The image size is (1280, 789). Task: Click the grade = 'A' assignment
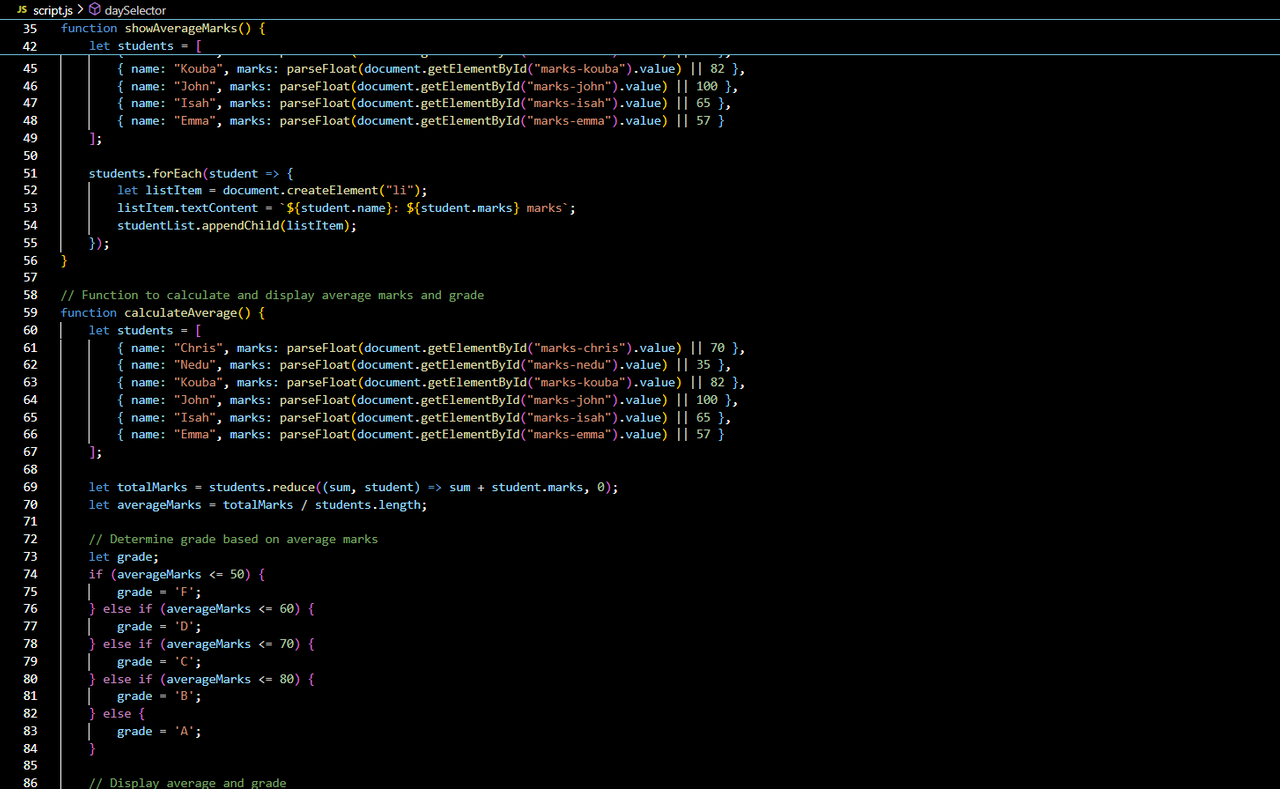pos(159,732)
